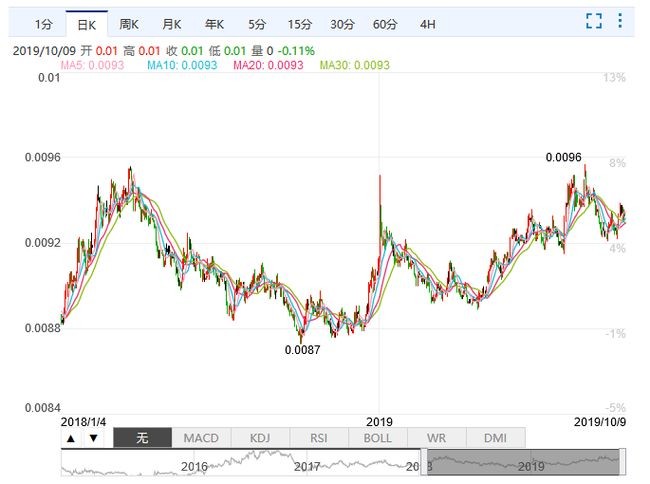Select the 4H timeframe tab
The width and height of the screenshot is (650, 484).
[428, 23]
